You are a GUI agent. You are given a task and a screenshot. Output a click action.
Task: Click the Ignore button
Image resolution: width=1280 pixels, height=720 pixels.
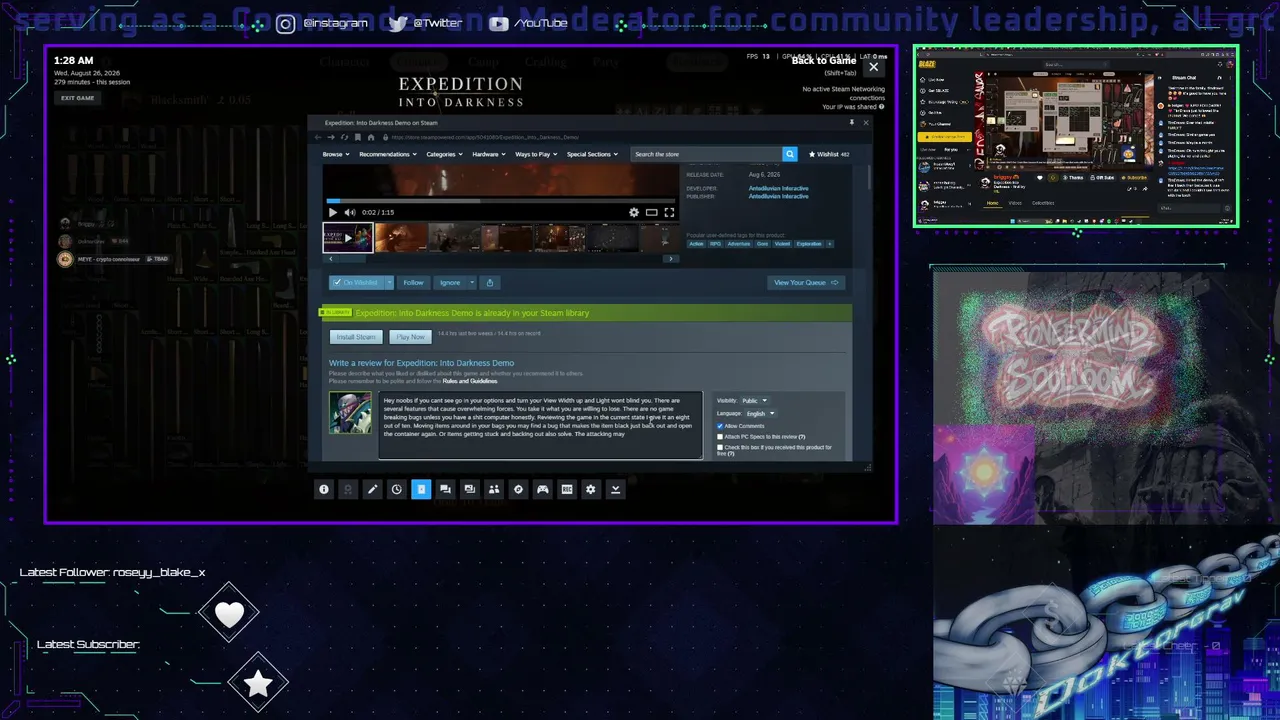point(450,282)
